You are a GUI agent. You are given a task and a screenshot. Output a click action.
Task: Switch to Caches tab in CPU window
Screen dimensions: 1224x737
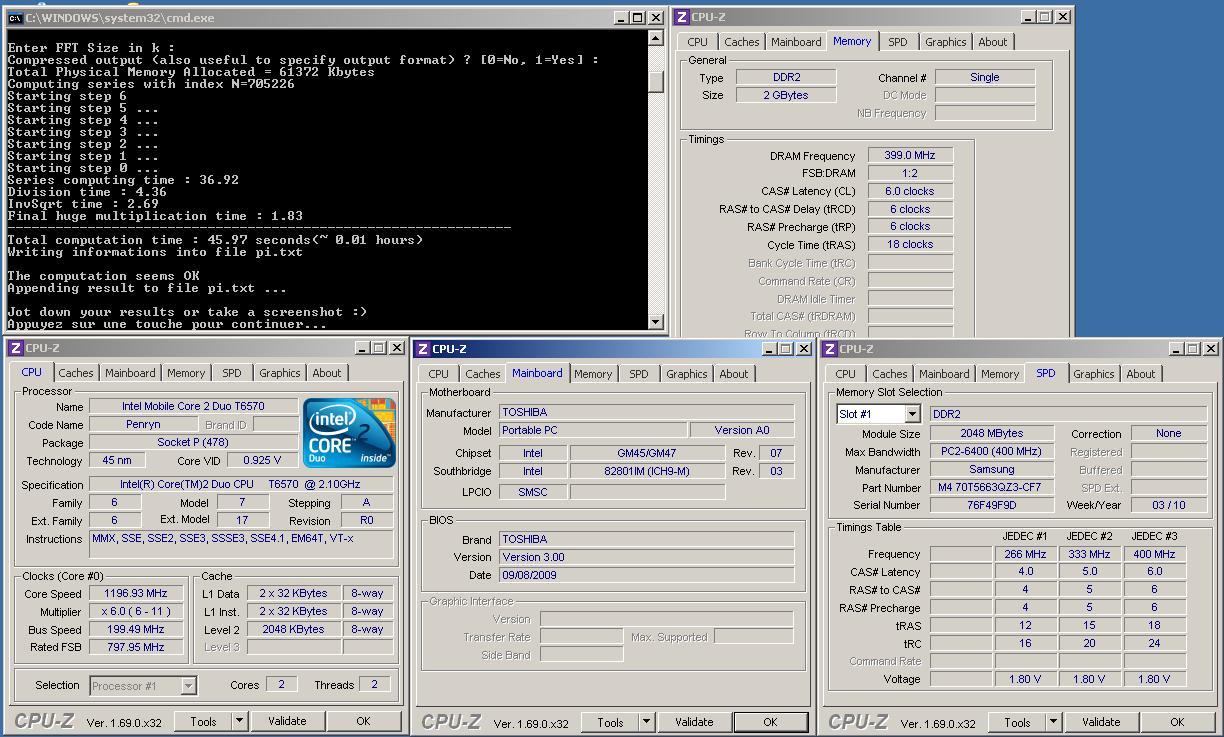pyautogui.click(x=75, y=373)
